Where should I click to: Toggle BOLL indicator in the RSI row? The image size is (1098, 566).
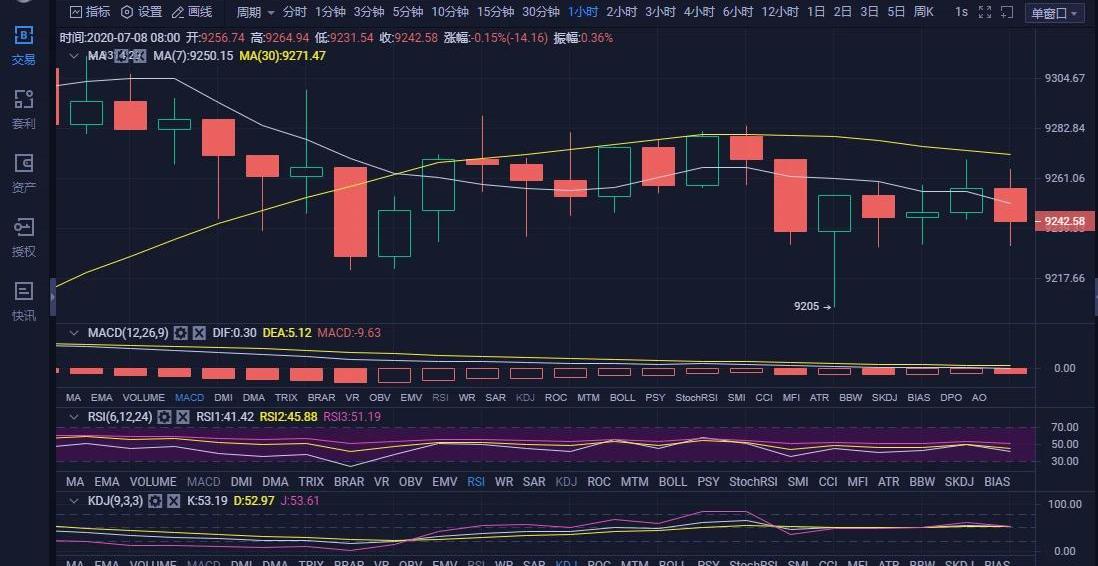[672, 482]
